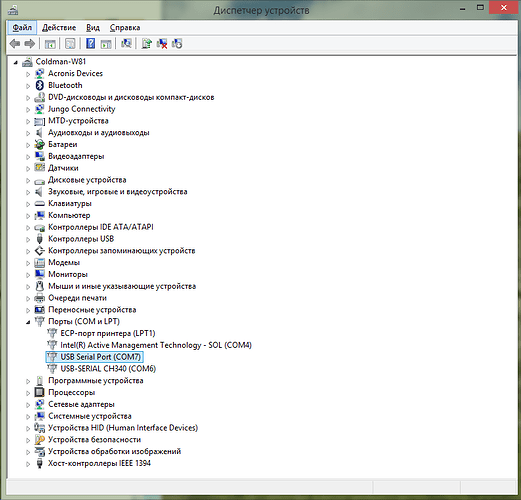
Task: Open the Вид menu
Action: (93, 28)
